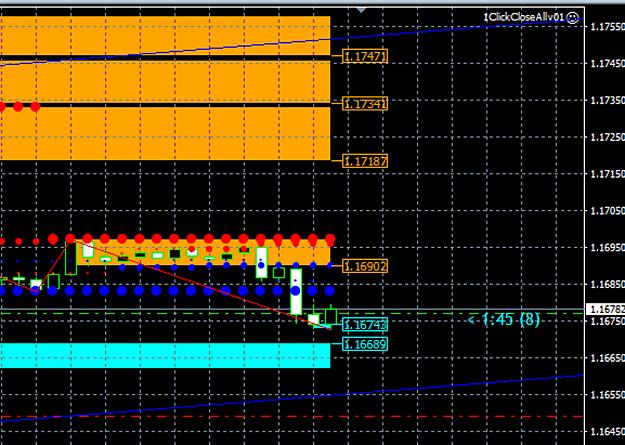
Task: Click the 1.17350 value on price scale
Action: (x=607, y=100)
